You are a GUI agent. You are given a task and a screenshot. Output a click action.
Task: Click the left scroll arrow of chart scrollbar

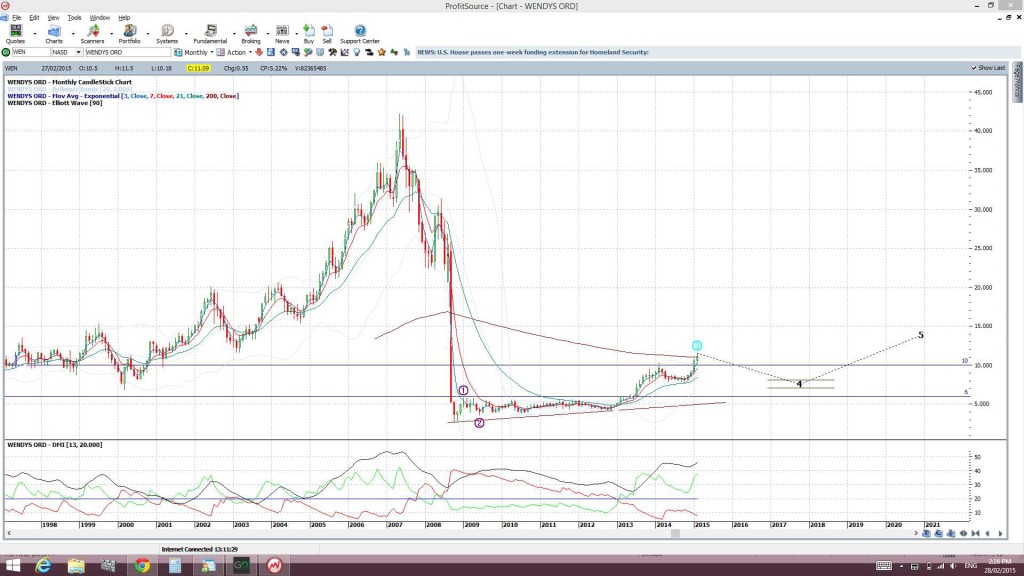(8, 534)
